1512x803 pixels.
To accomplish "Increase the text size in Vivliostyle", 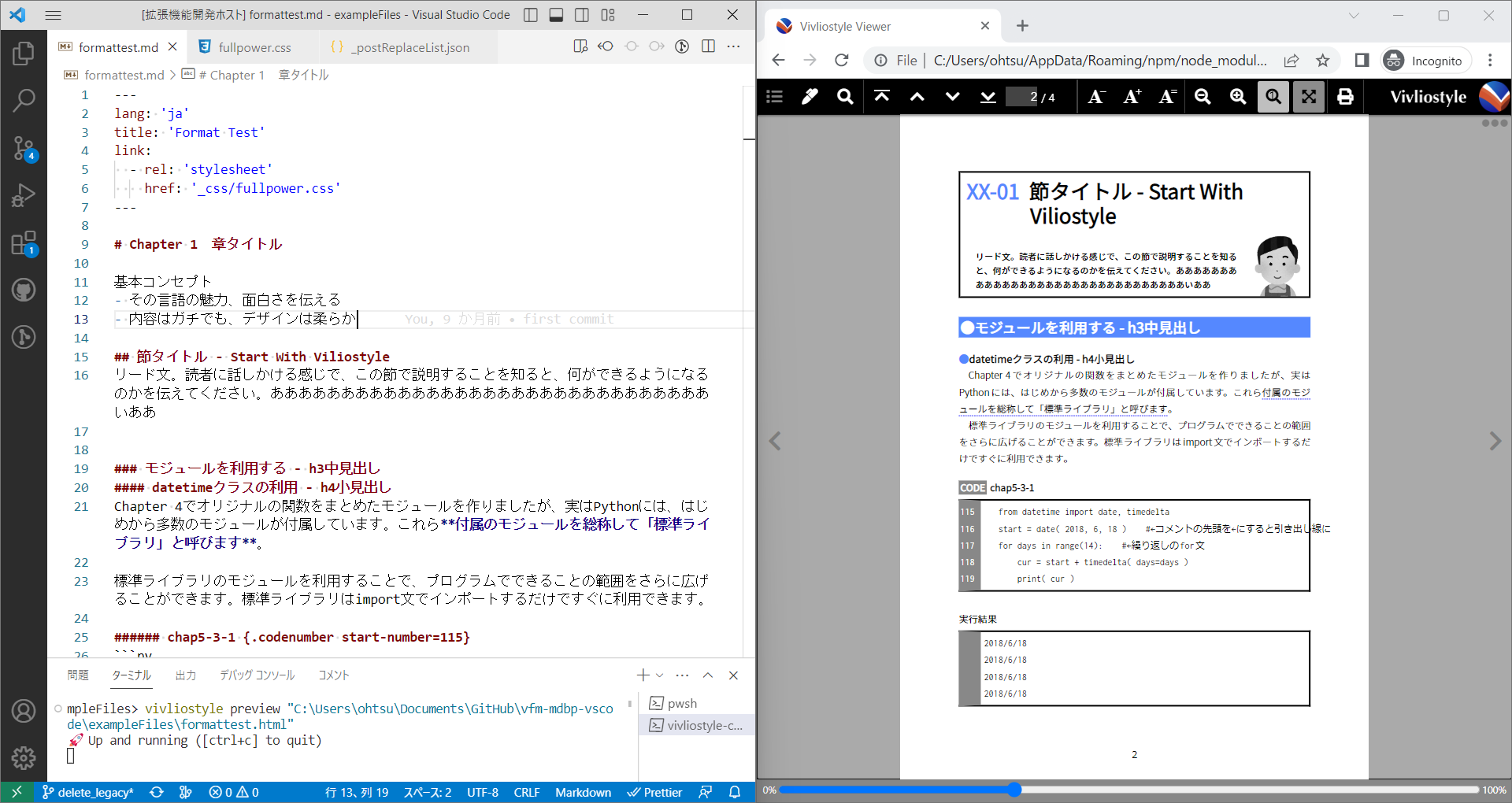I will pyautogui.click(x=1132, y=96).
